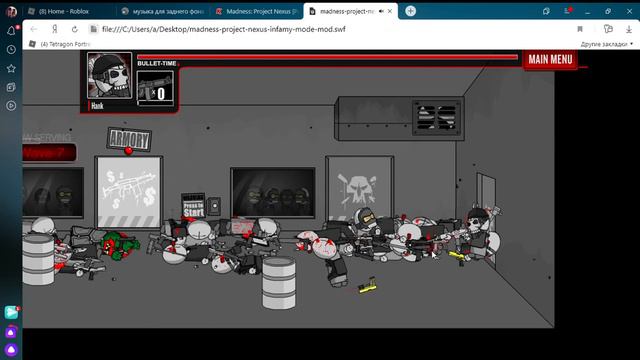Viewport: 640px width, 360px height.
Task: Open the ARMORY sign
Action: click(129, 139)
